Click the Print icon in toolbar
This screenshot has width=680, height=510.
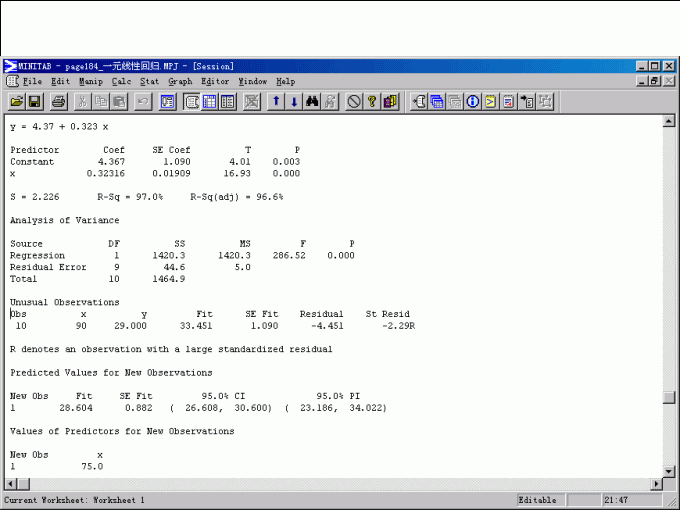(x=58, y=102)
